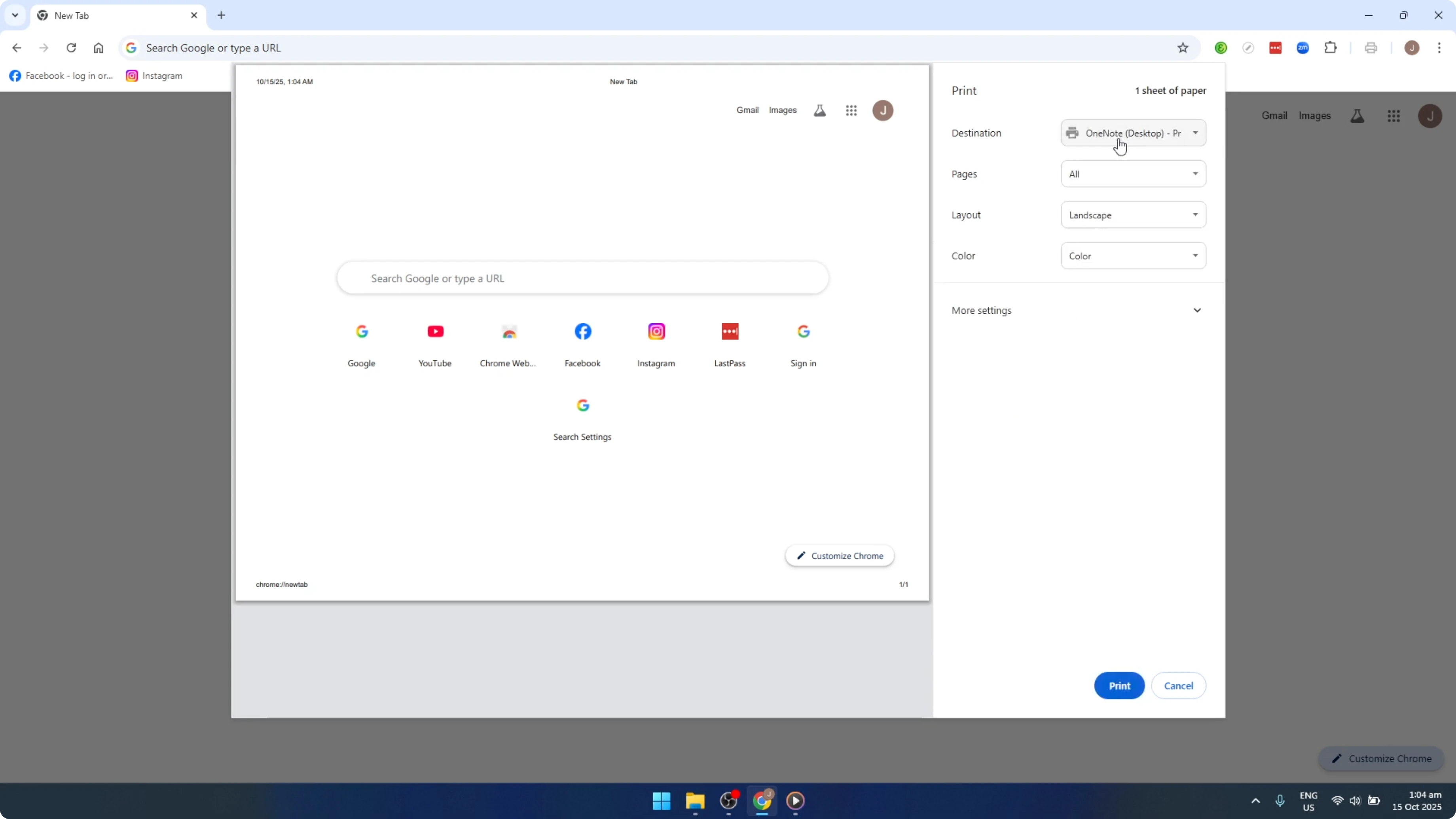Open the Pages dropdown set to All
The width and height of the screenshot is (1456, 819).
click(x=1133, y=174)
